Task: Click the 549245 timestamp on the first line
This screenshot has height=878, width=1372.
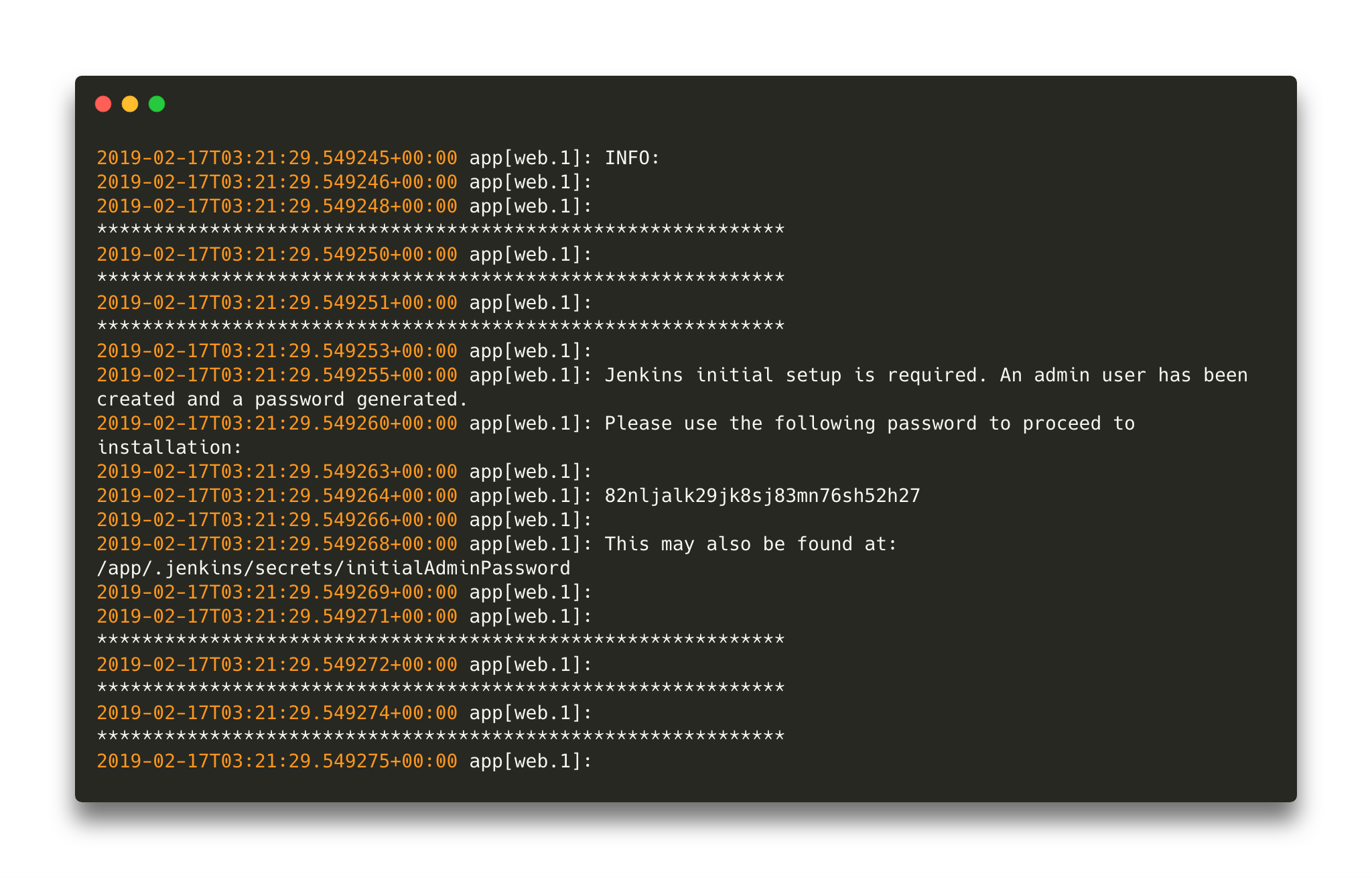Action: [277, 158]
